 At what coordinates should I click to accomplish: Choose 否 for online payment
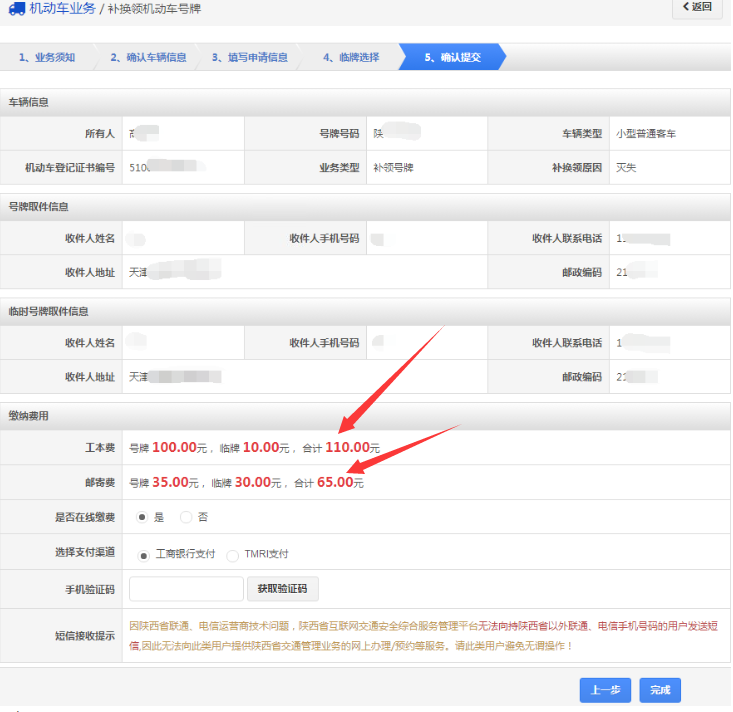pyautogui.click(x=186, y=517)
